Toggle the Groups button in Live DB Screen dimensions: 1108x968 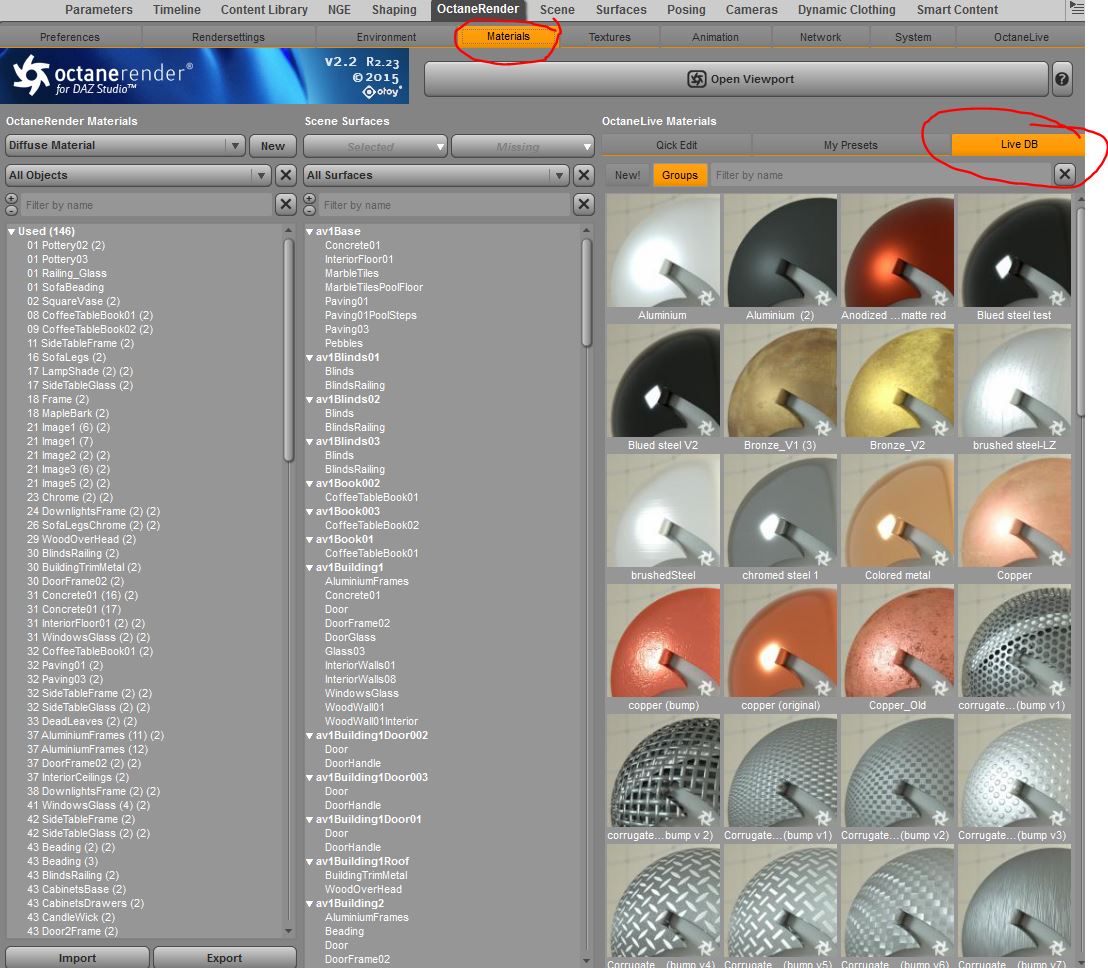(x=680, y=175)
